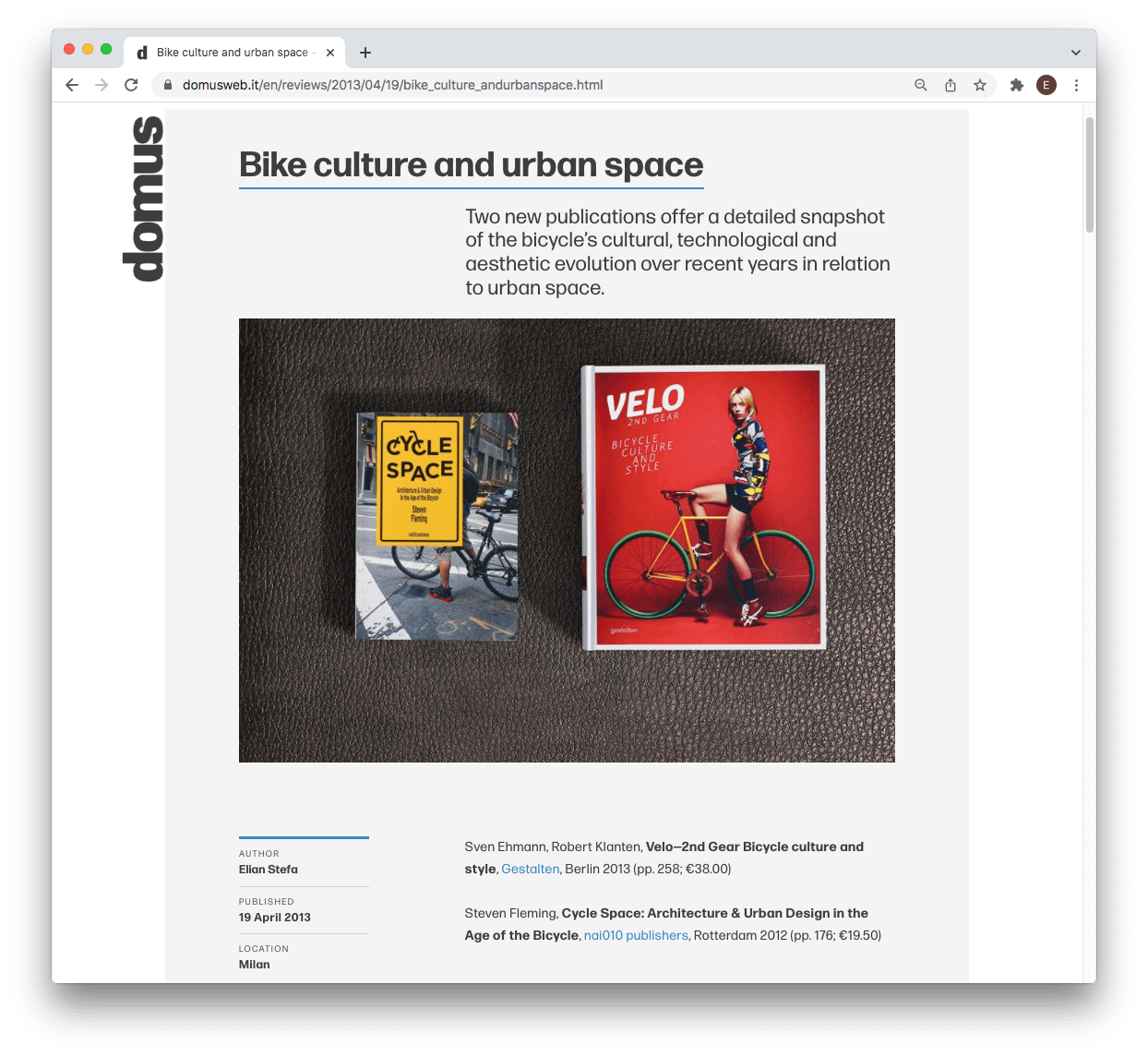The height and width of the screenshot is (1057, 1148).
Task: Open the Gestalten publisher link
Action: point(530,869)
